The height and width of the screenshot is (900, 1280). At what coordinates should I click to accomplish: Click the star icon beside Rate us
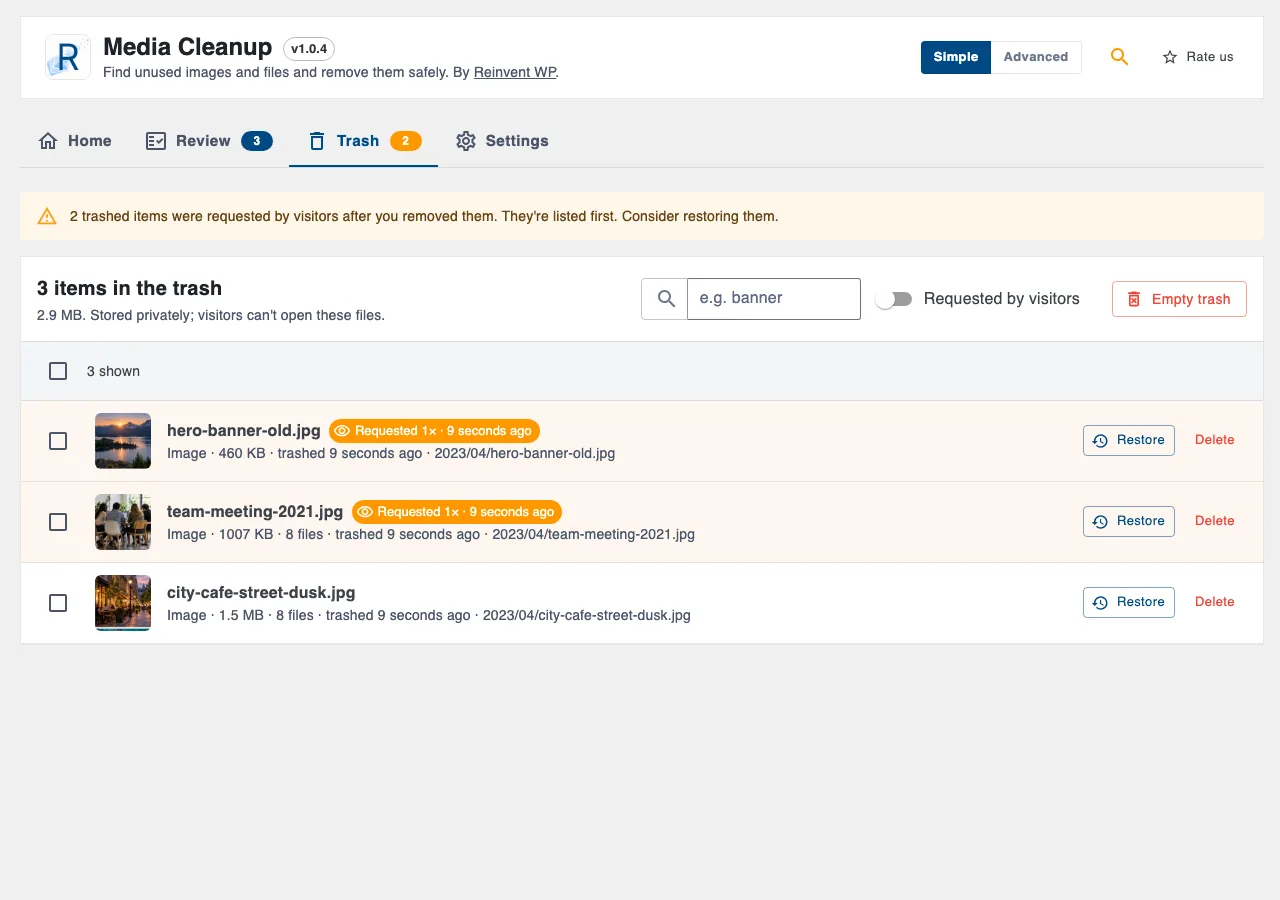[1170, 57]
